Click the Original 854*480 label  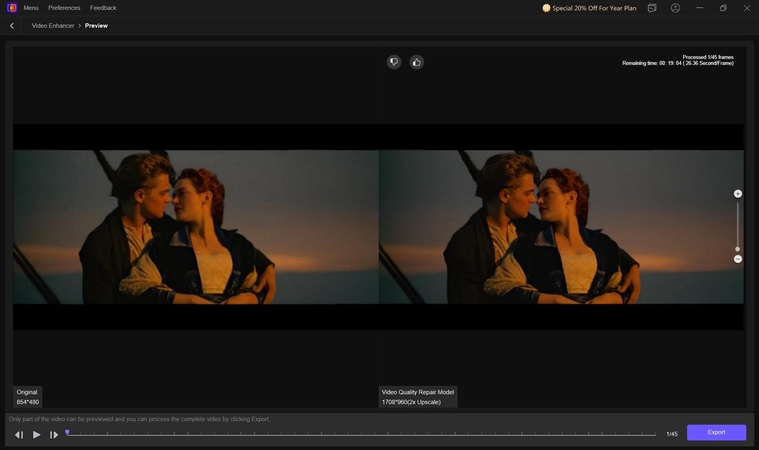[x=28, y=397]
